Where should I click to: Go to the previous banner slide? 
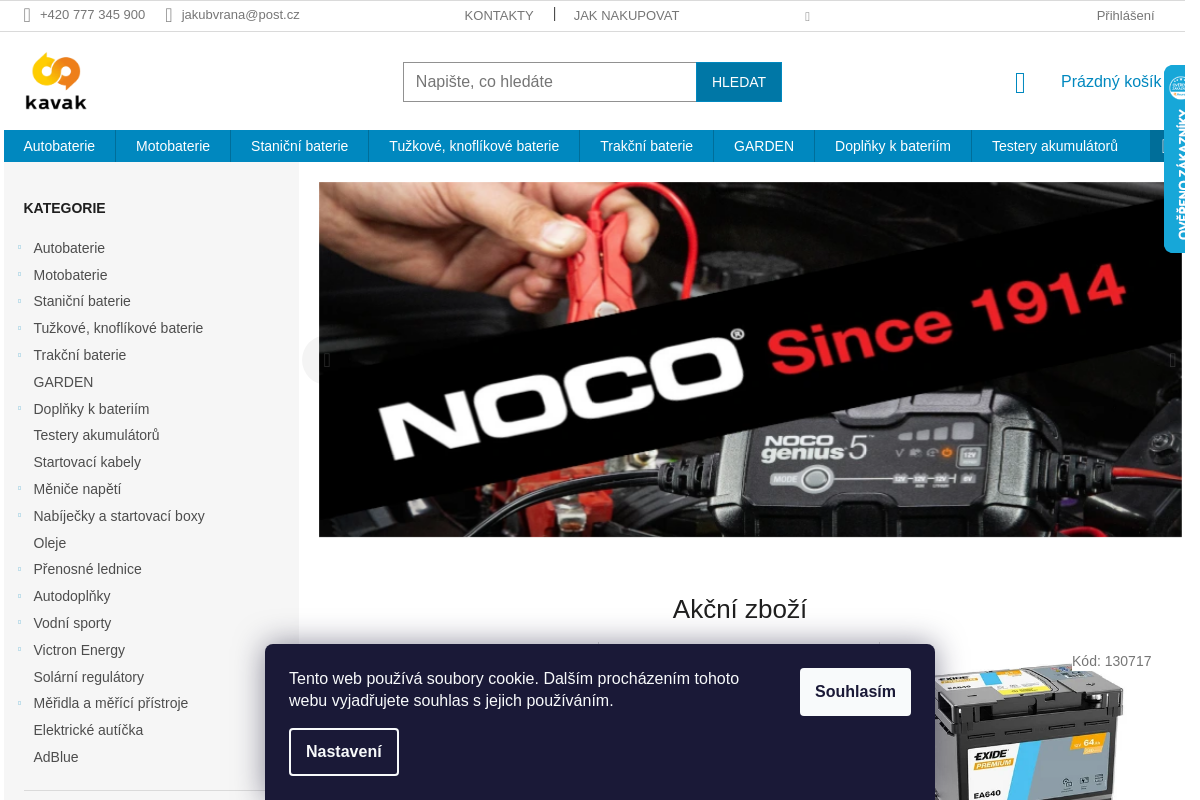[x=326, y=360]
